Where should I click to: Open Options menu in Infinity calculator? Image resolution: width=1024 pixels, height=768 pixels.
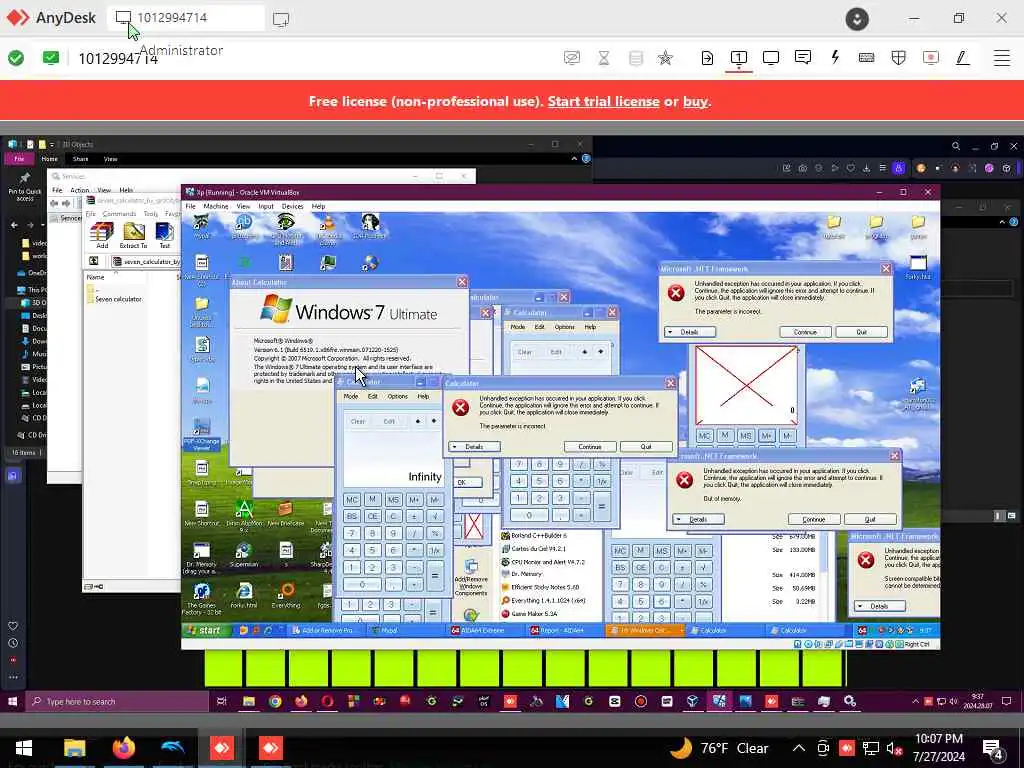(x=397, y=396)
